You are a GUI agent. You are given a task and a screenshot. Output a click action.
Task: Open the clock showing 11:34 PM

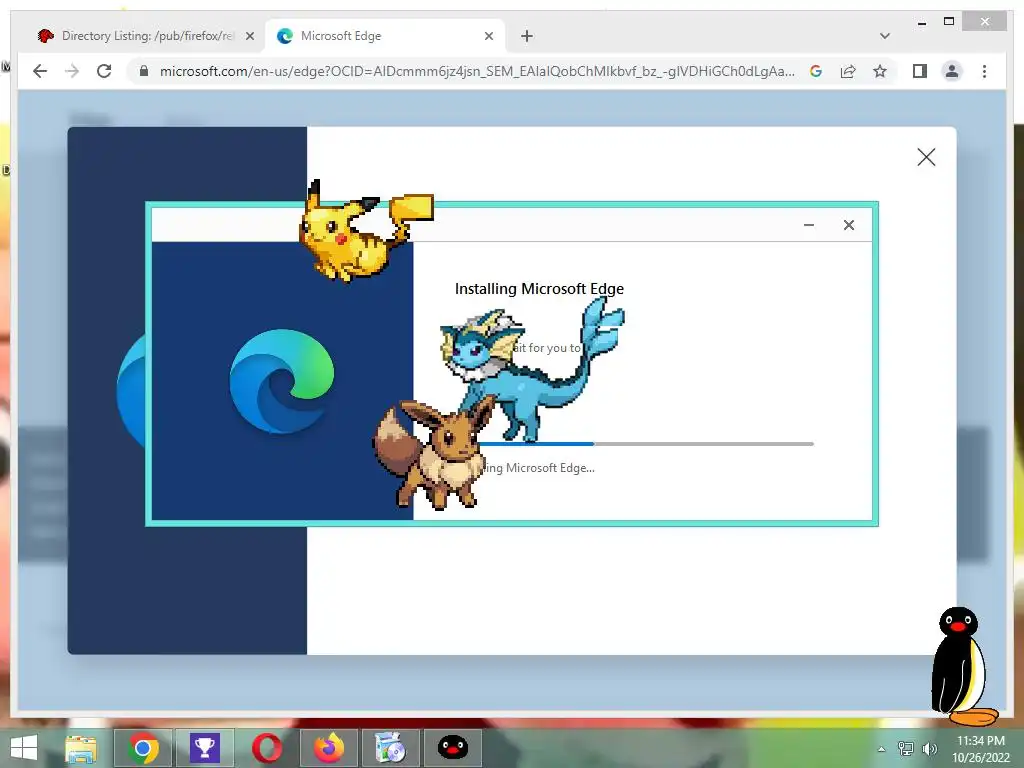click(x=981, y=749)
